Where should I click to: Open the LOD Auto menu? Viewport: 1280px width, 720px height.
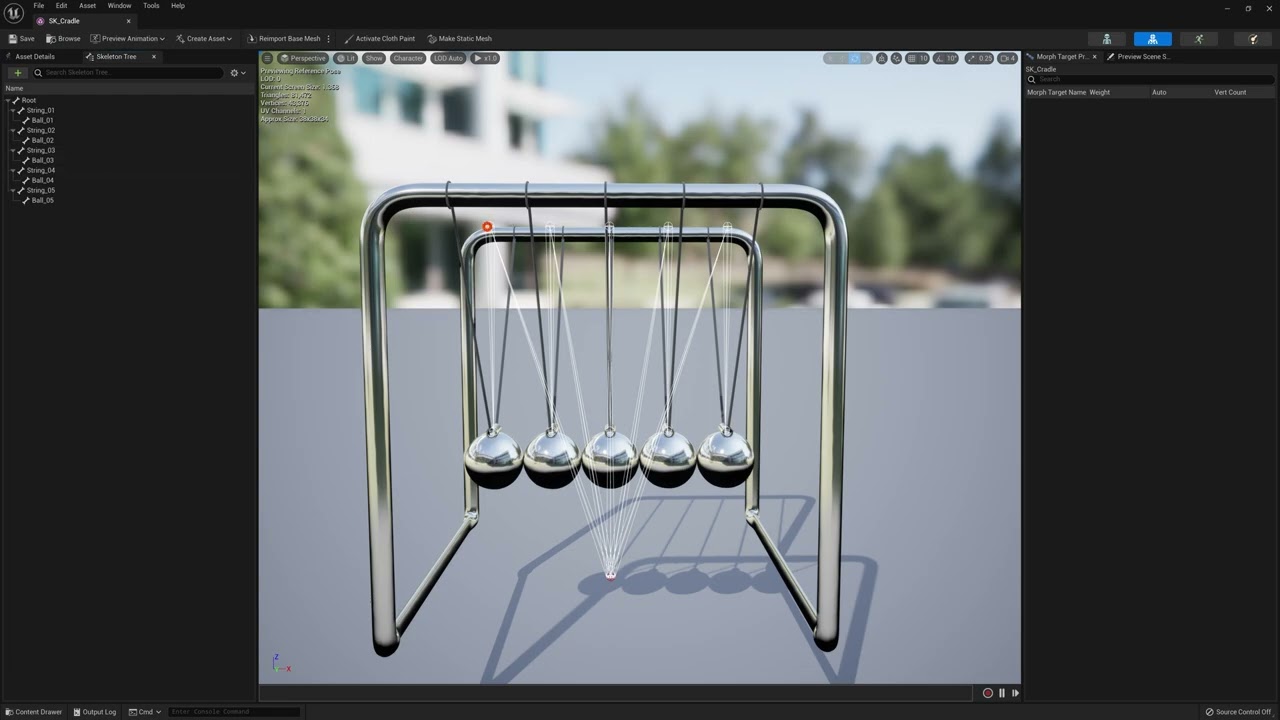pos(448,58)
